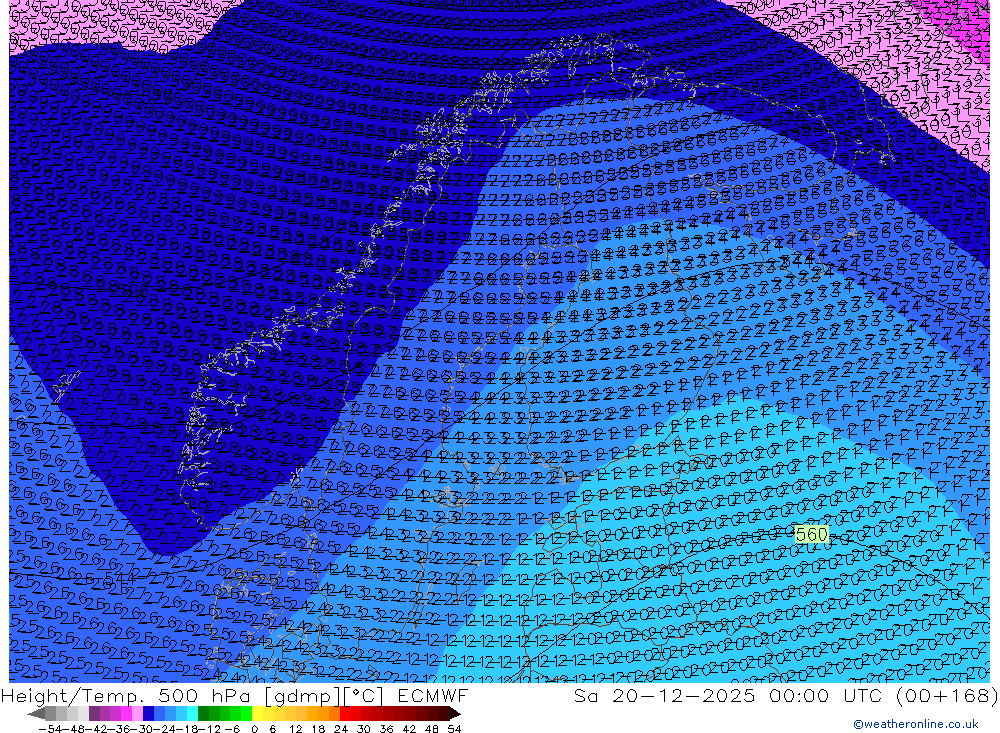
Task: Click the dark right arrow of the color scale
Action: pos(454,714)
